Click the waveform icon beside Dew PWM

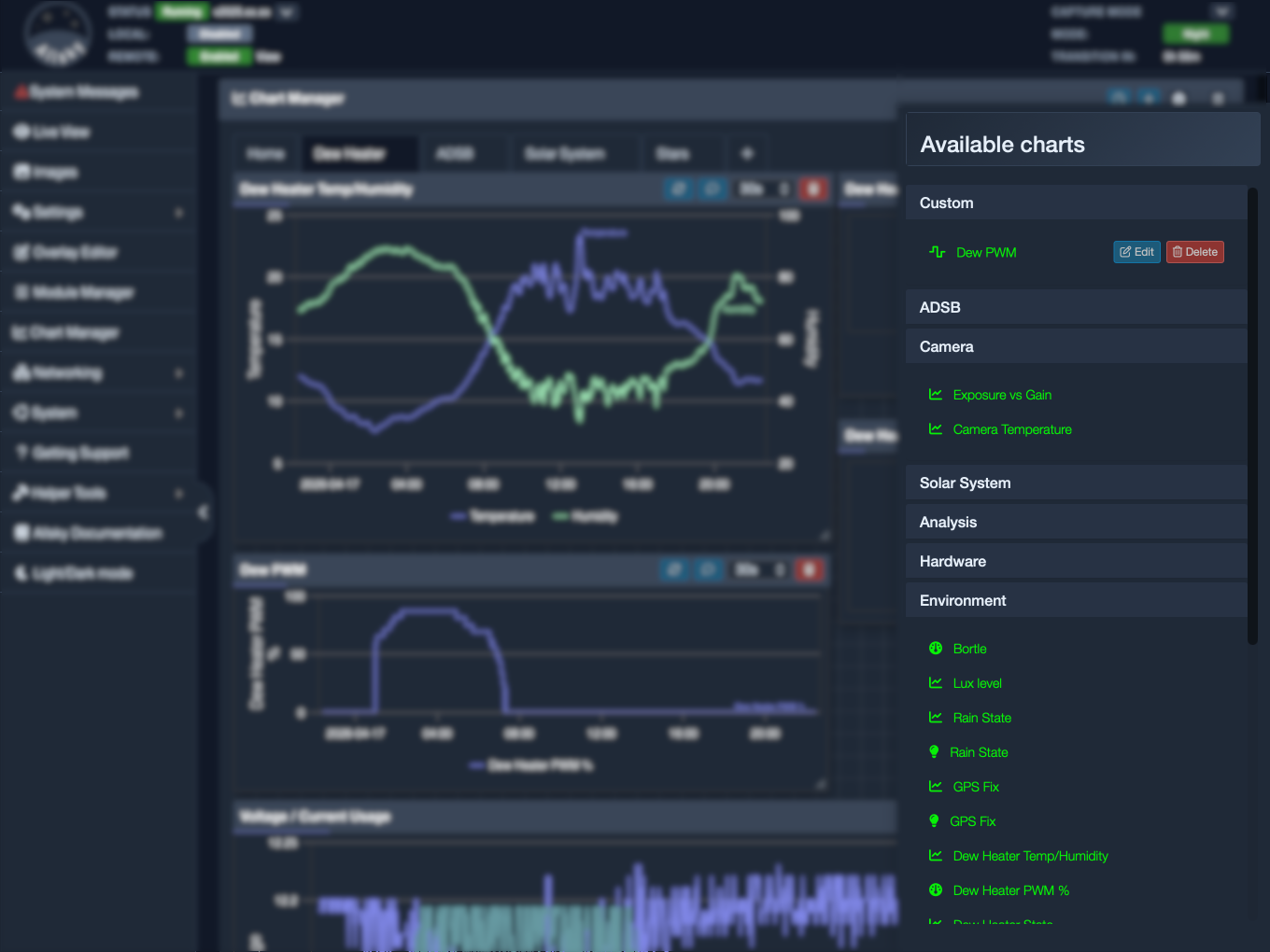(937, 252)
